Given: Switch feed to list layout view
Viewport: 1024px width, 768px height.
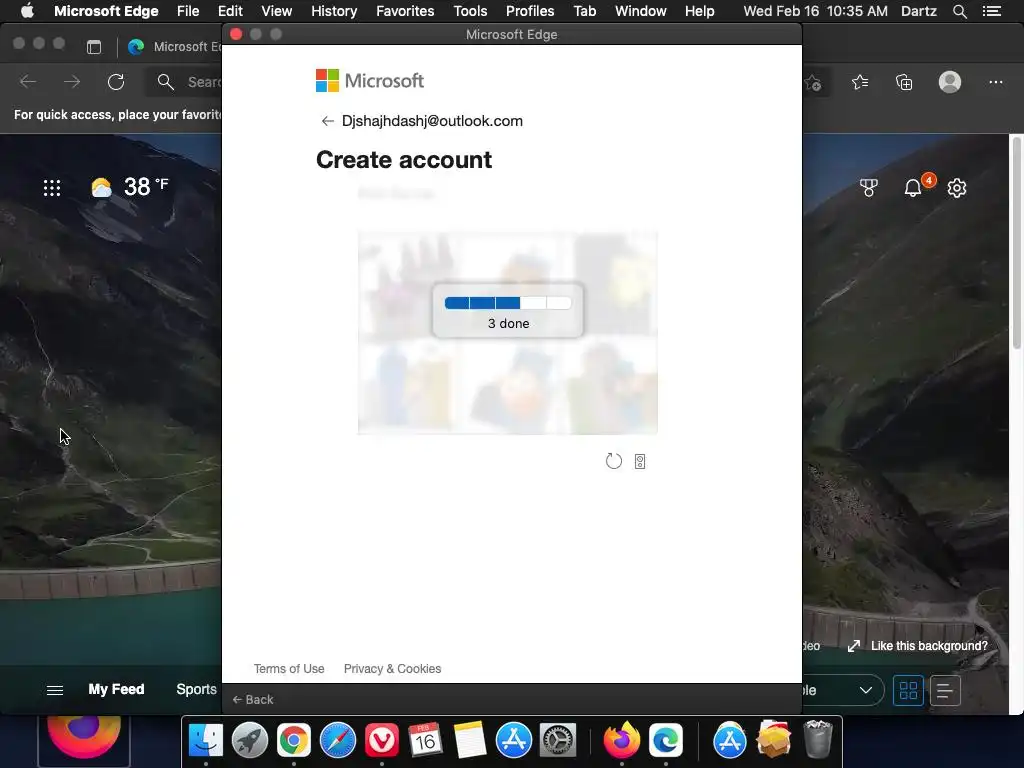Looking at the screenshot, I should pos(944,690).
